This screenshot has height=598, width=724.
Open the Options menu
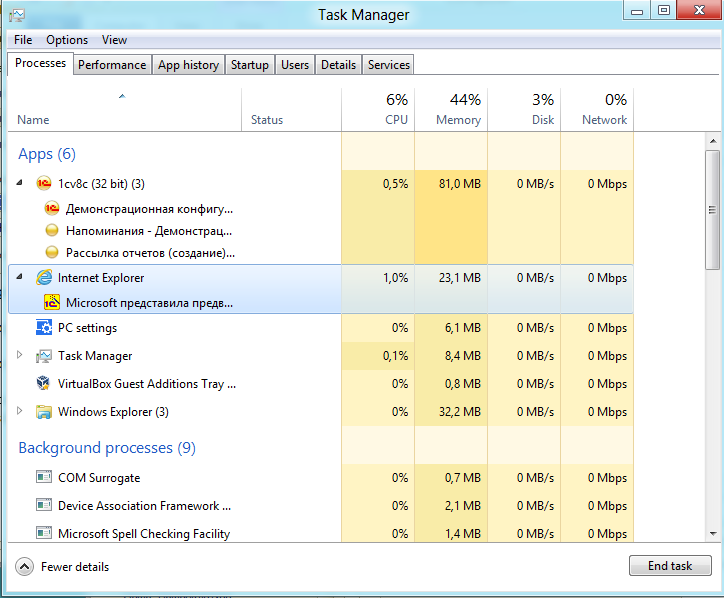click(x=67, y=40)
